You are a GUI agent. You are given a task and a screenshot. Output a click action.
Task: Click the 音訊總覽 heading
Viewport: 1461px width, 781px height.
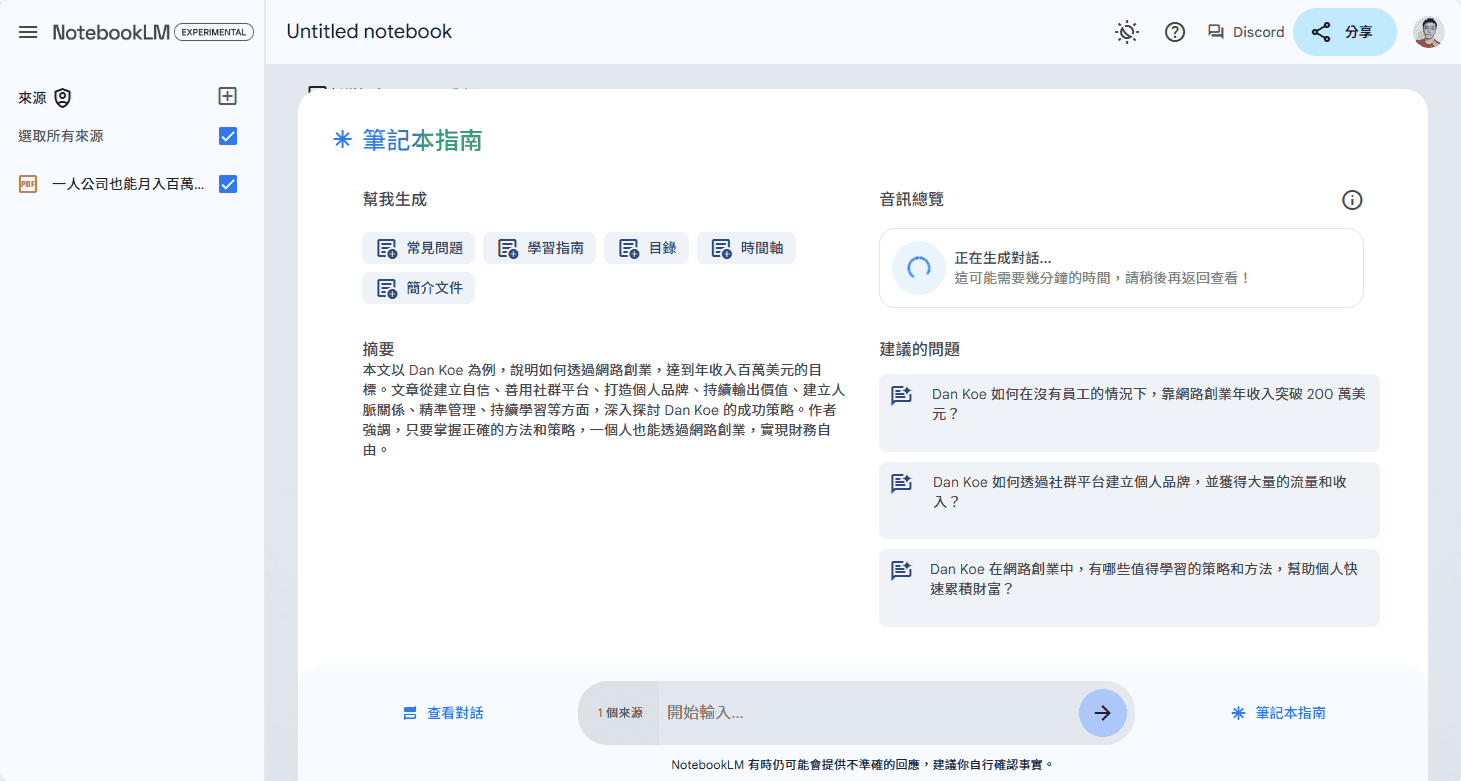pyautogui.click(x=912, y=199)
